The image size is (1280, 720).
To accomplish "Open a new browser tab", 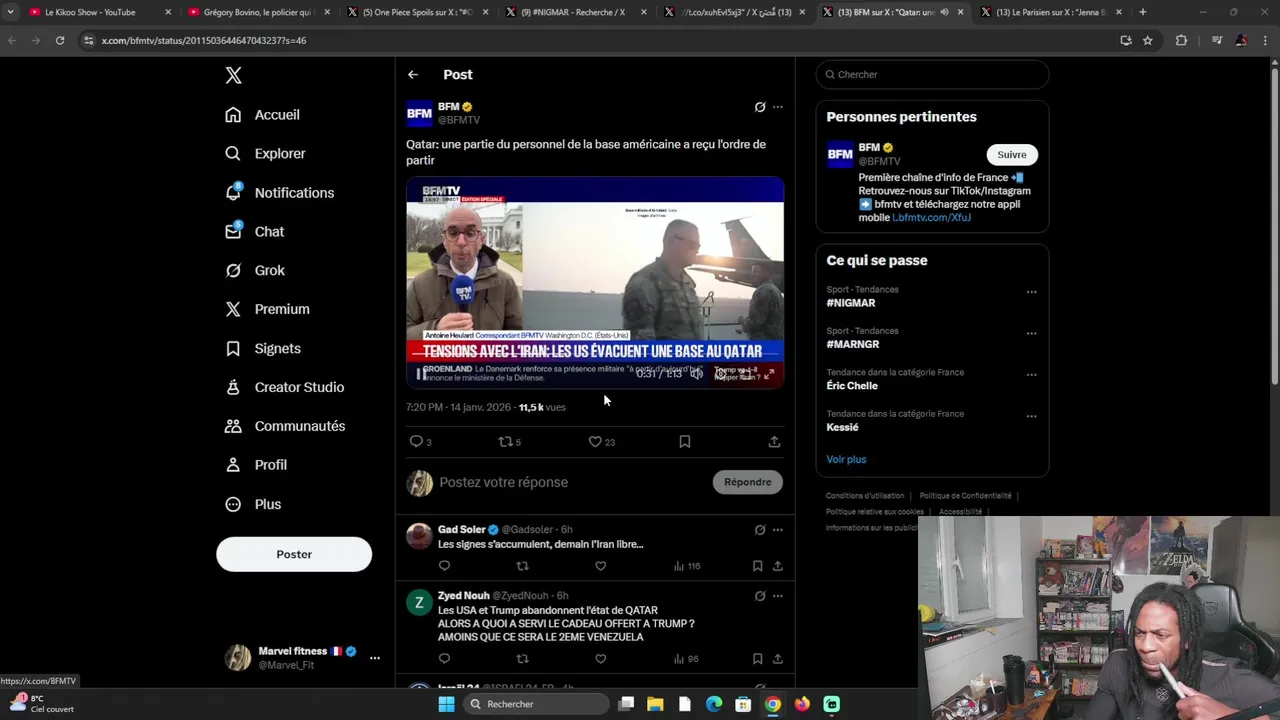I will pyautogui.click(x=1143, y=12).
